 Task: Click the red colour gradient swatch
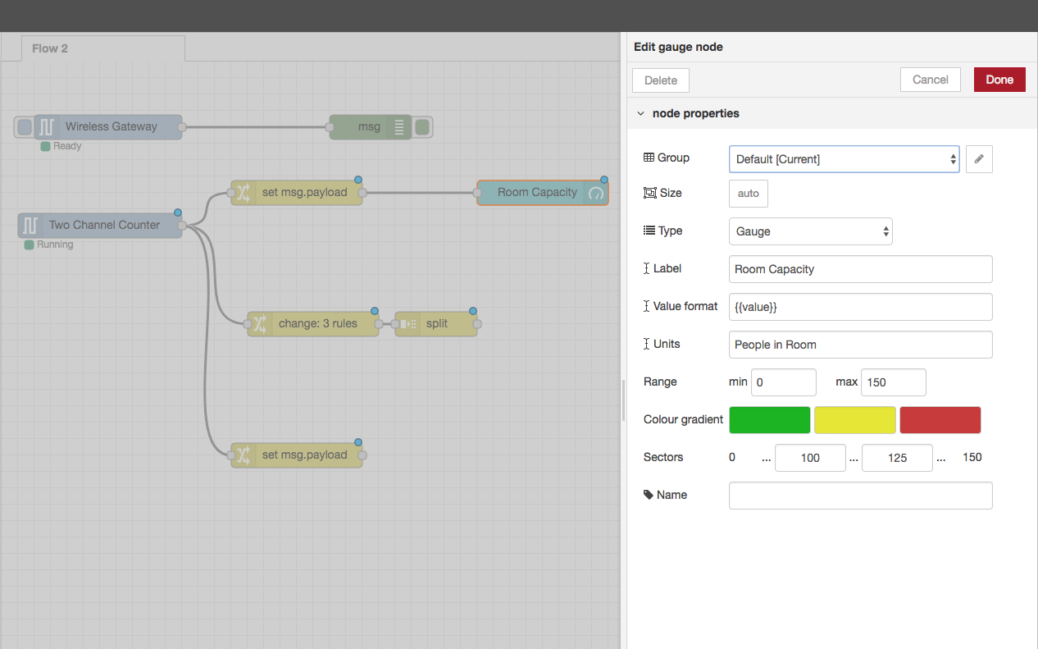pos(939,419)
